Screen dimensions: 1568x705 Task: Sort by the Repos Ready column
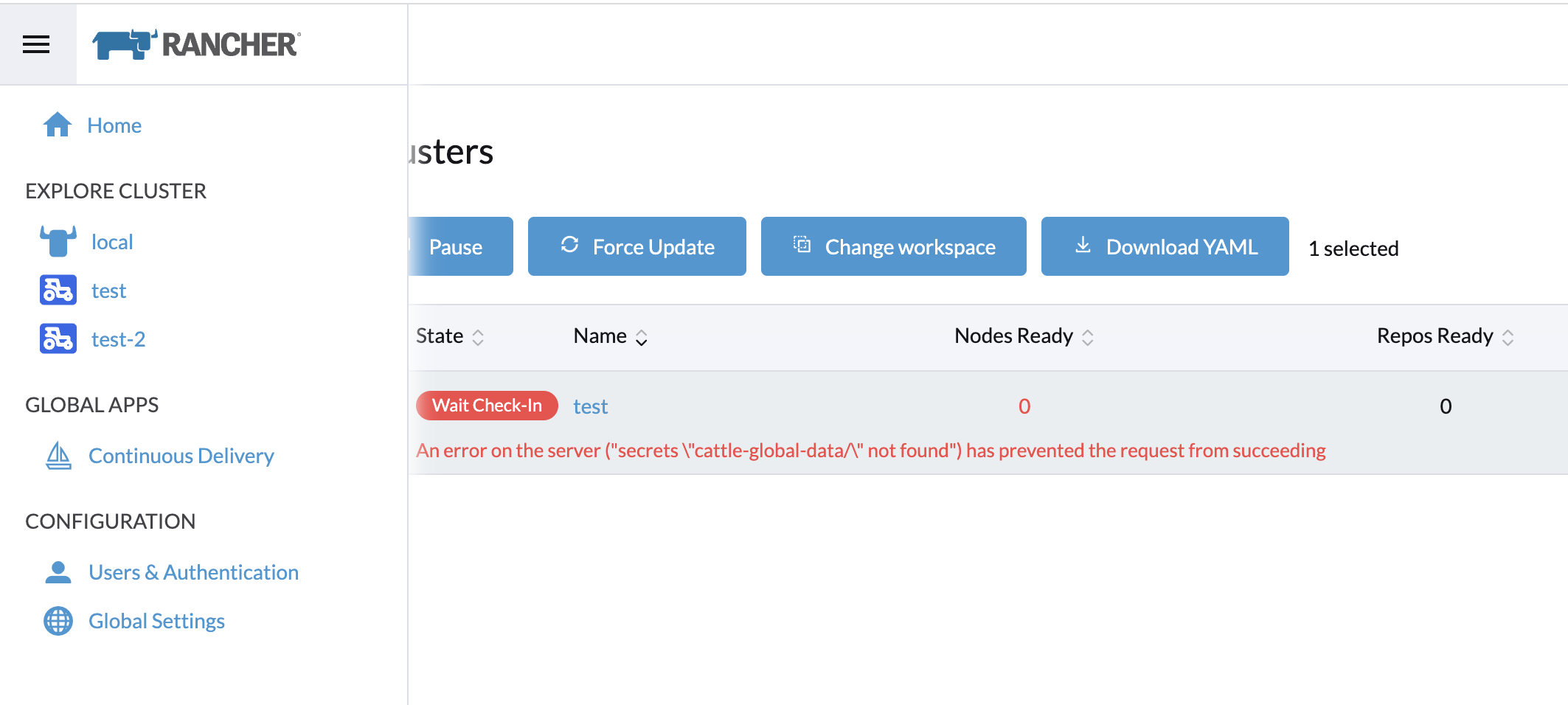click(1446, 336)
